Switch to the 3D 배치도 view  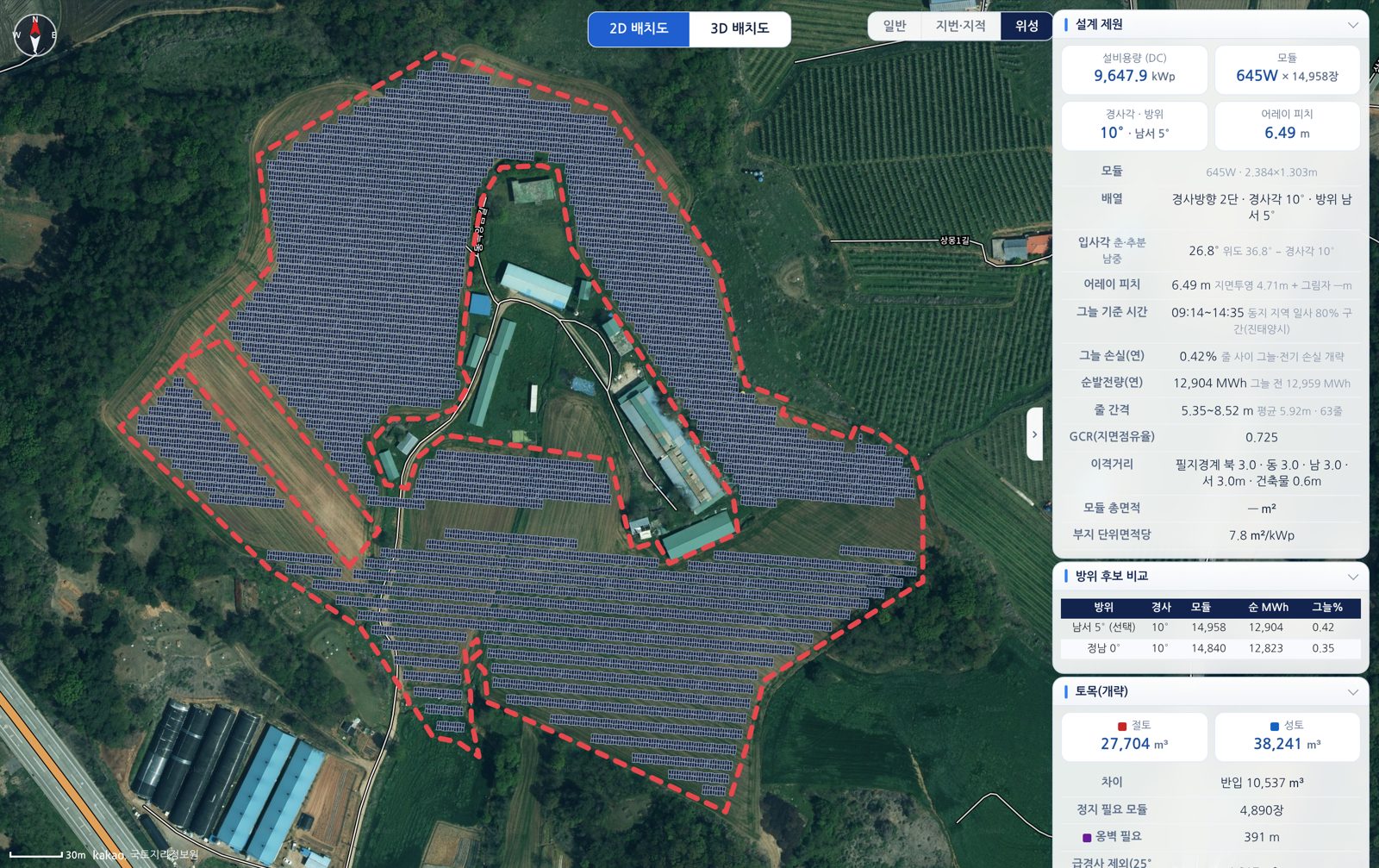click(739, 28)
